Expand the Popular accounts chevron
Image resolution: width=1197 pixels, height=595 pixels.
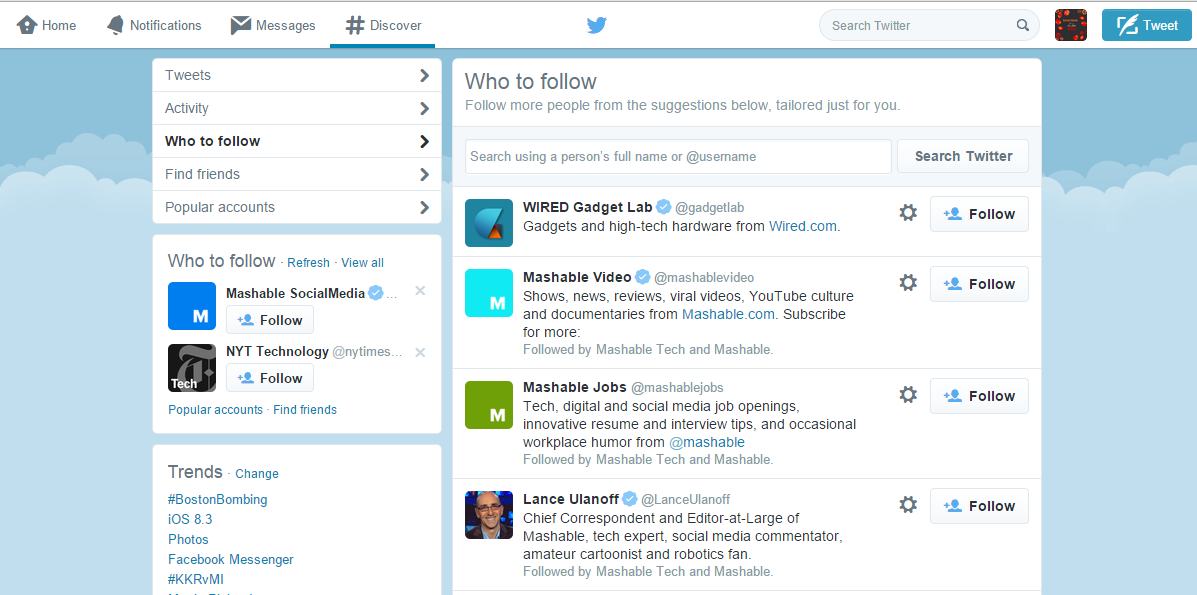coord(423,206)
